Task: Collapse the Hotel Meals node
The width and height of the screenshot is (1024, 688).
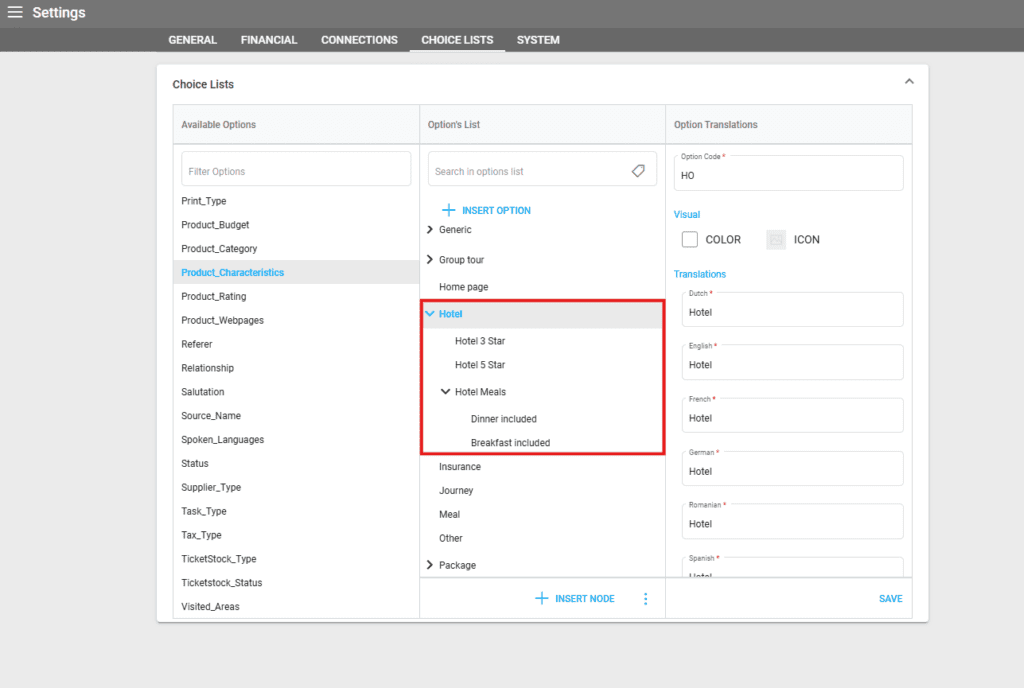Action: 445,392
